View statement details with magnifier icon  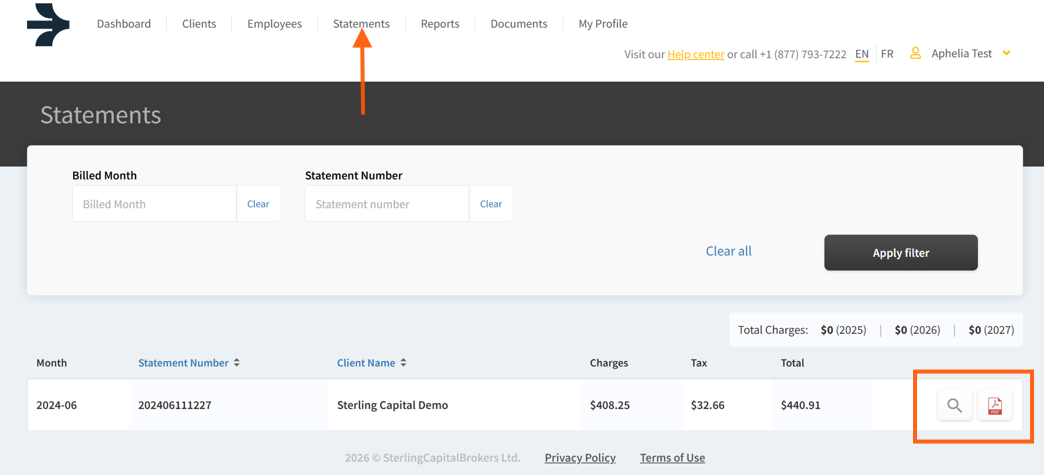pos(954,405)
